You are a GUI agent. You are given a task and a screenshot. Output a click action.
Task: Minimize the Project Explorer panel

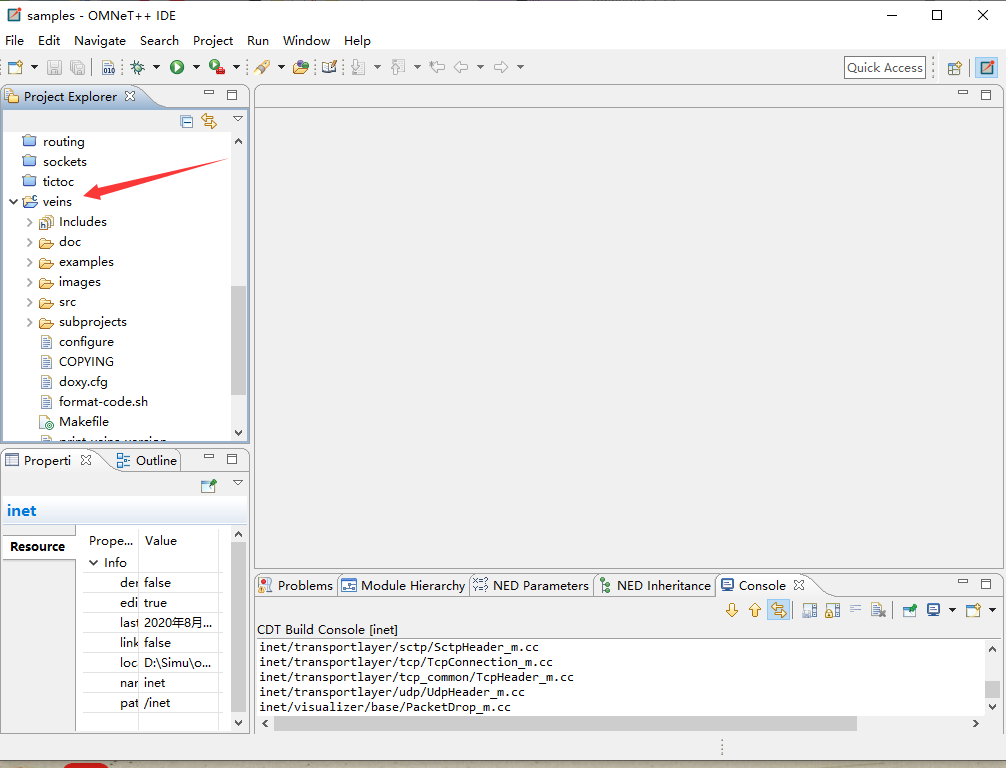click(209, 94)
